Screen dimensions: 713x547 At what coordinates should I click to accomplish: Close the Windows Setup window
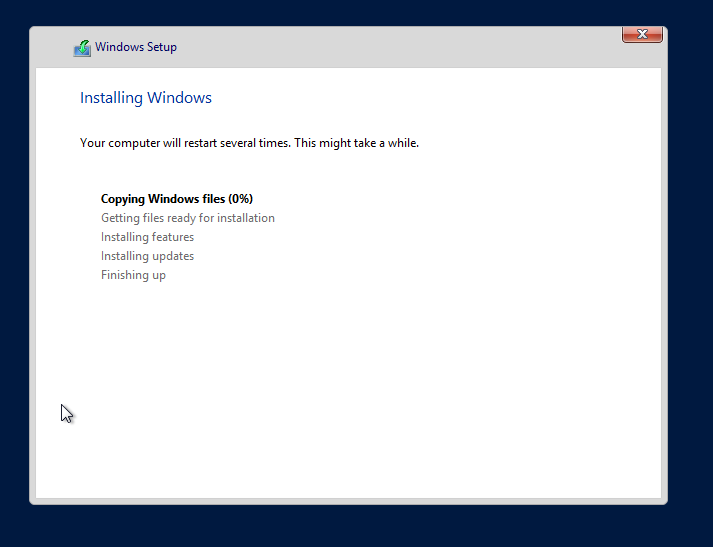642,35
